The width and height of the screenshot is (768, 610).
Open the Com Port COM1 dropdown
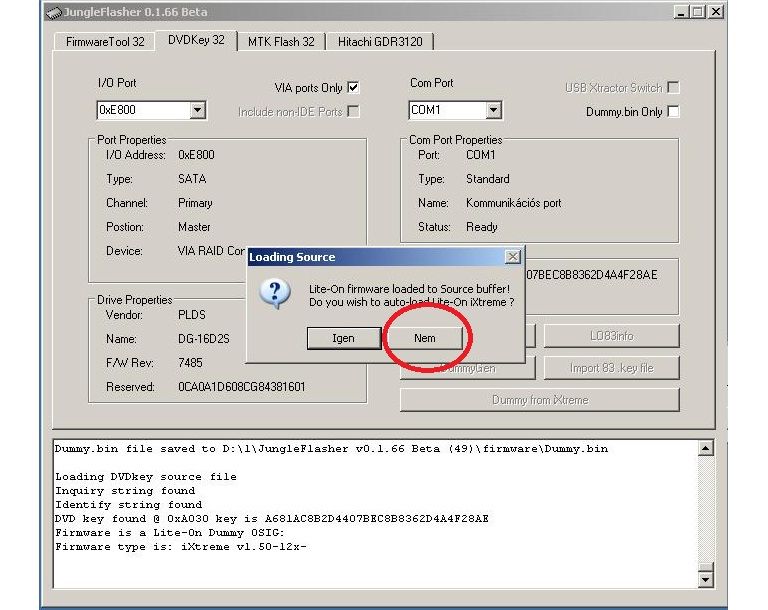tap(493, 111)
